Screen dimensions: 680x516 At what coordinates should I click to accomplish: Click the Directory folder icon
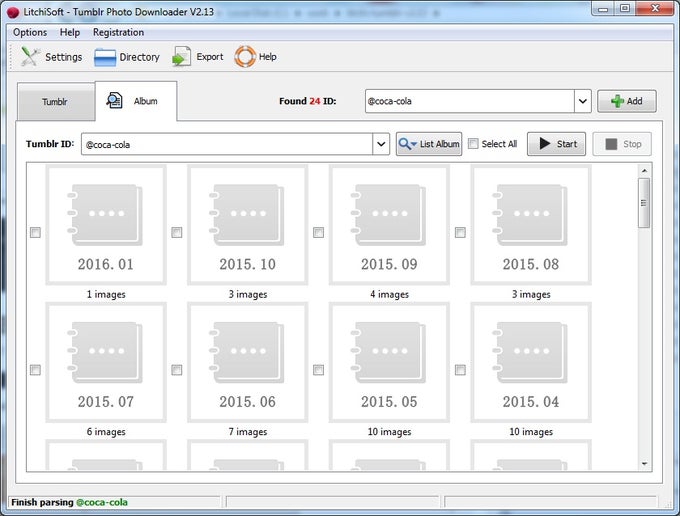105,57
